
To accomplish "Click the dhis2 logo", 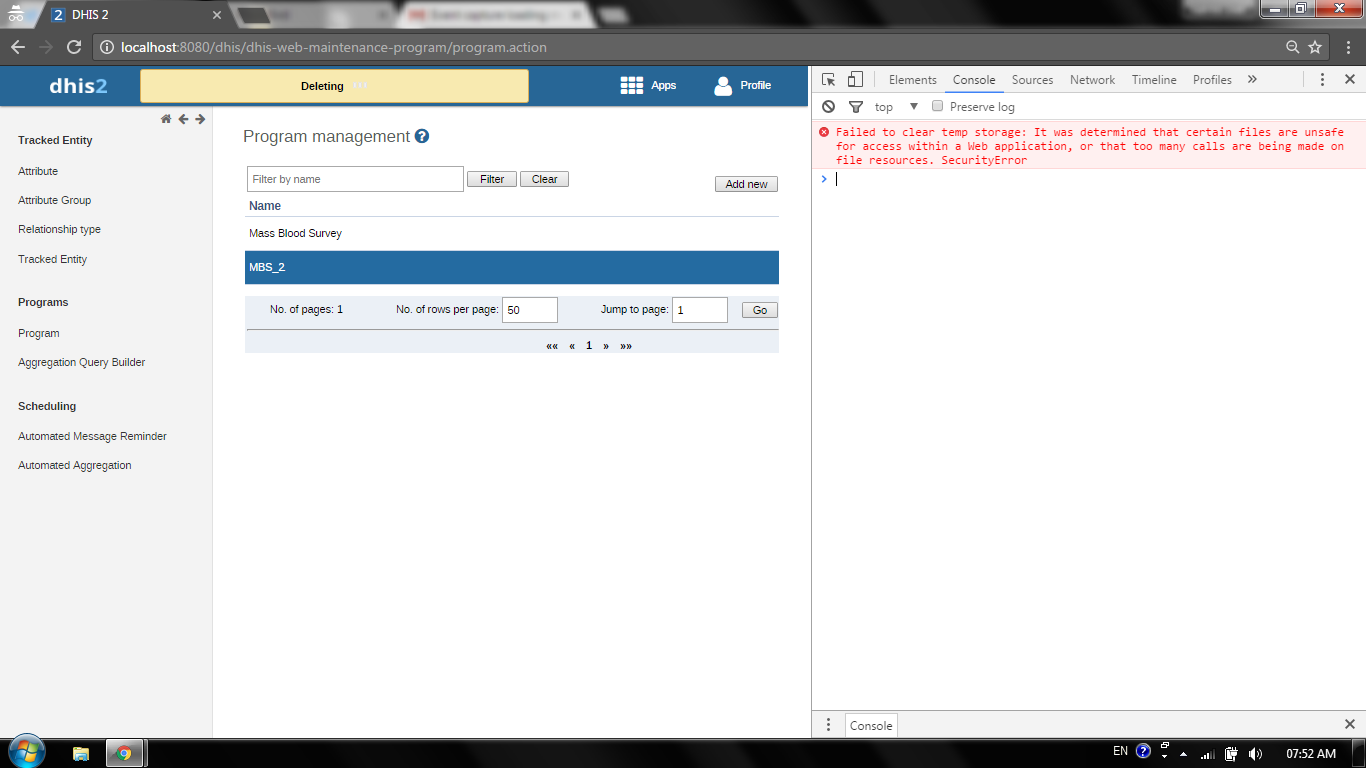I will pyautogui.click(x=78, y=86).
